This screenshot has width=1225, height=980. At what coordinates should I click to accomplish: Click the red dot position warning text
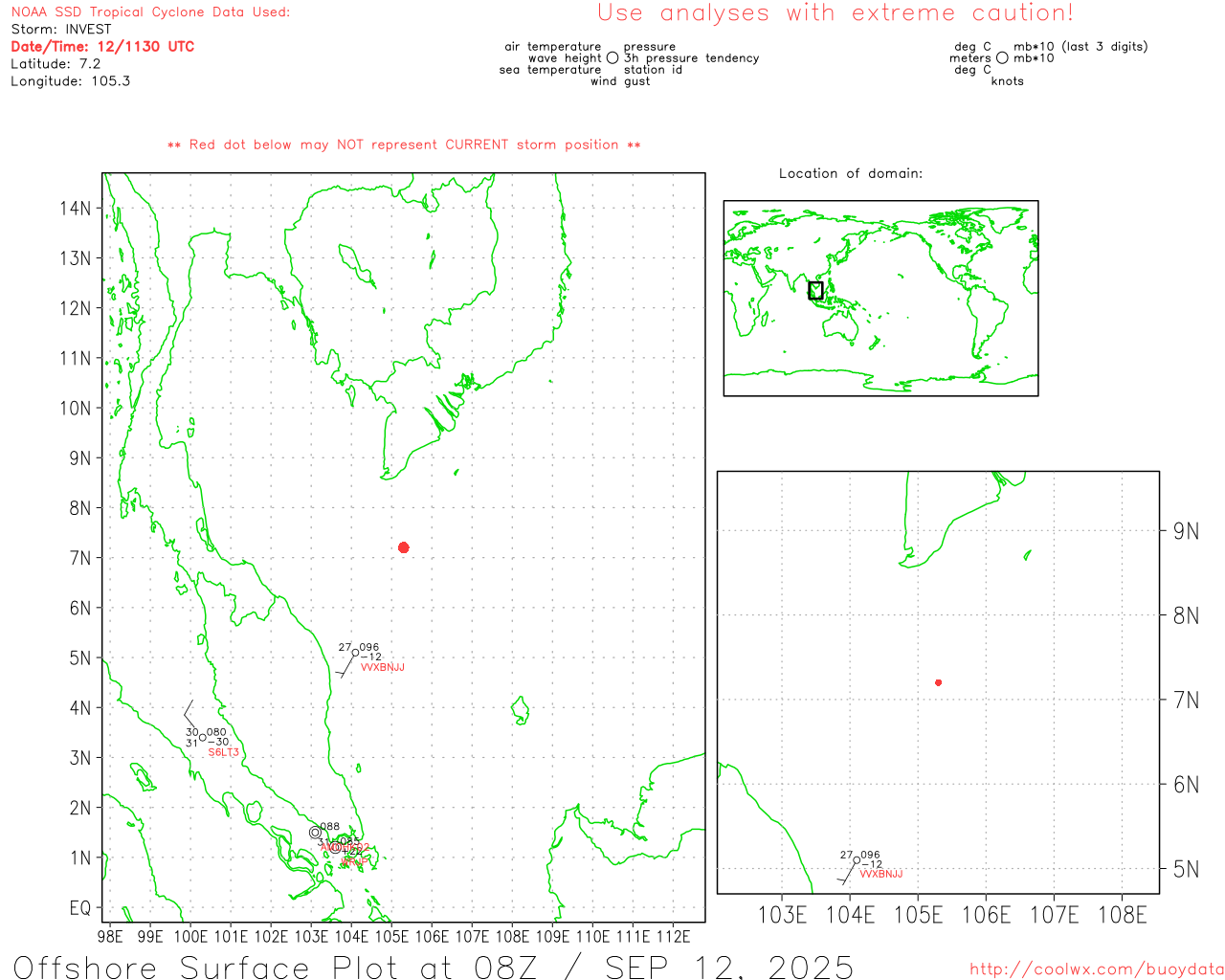pyautogui.click(x=404, y=145)
